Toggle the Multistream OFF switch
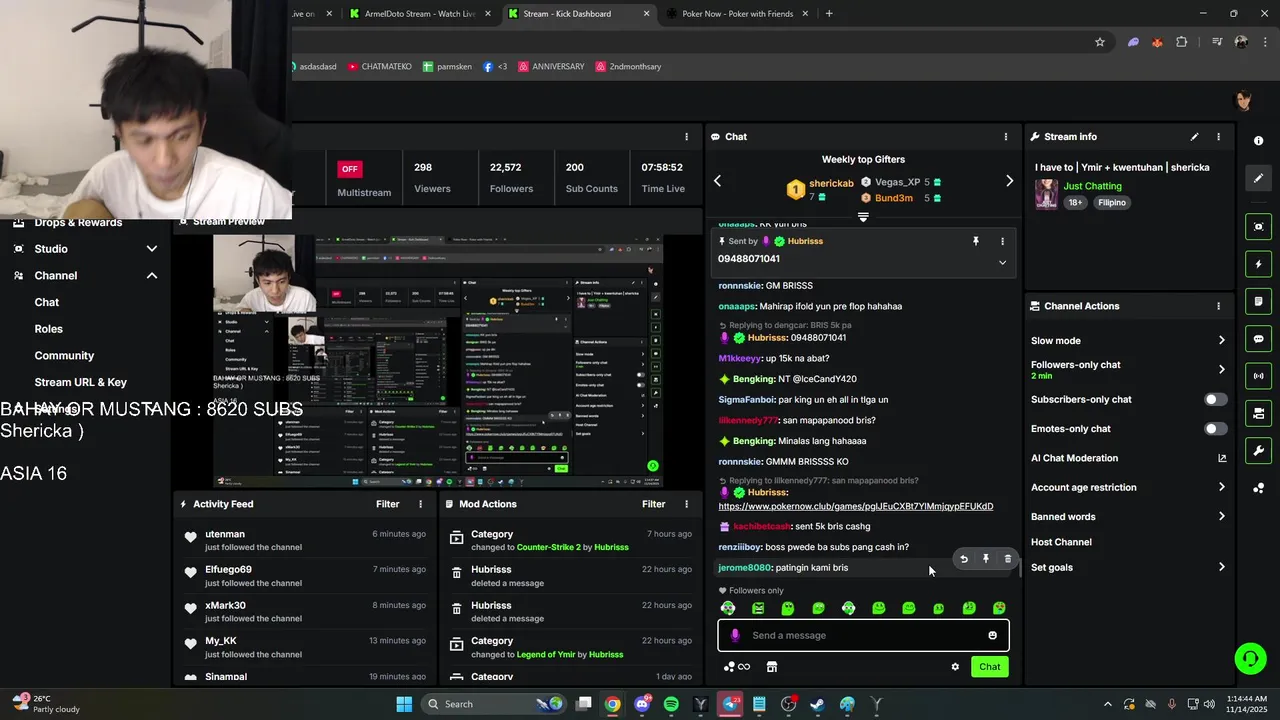 coord(349,169)
